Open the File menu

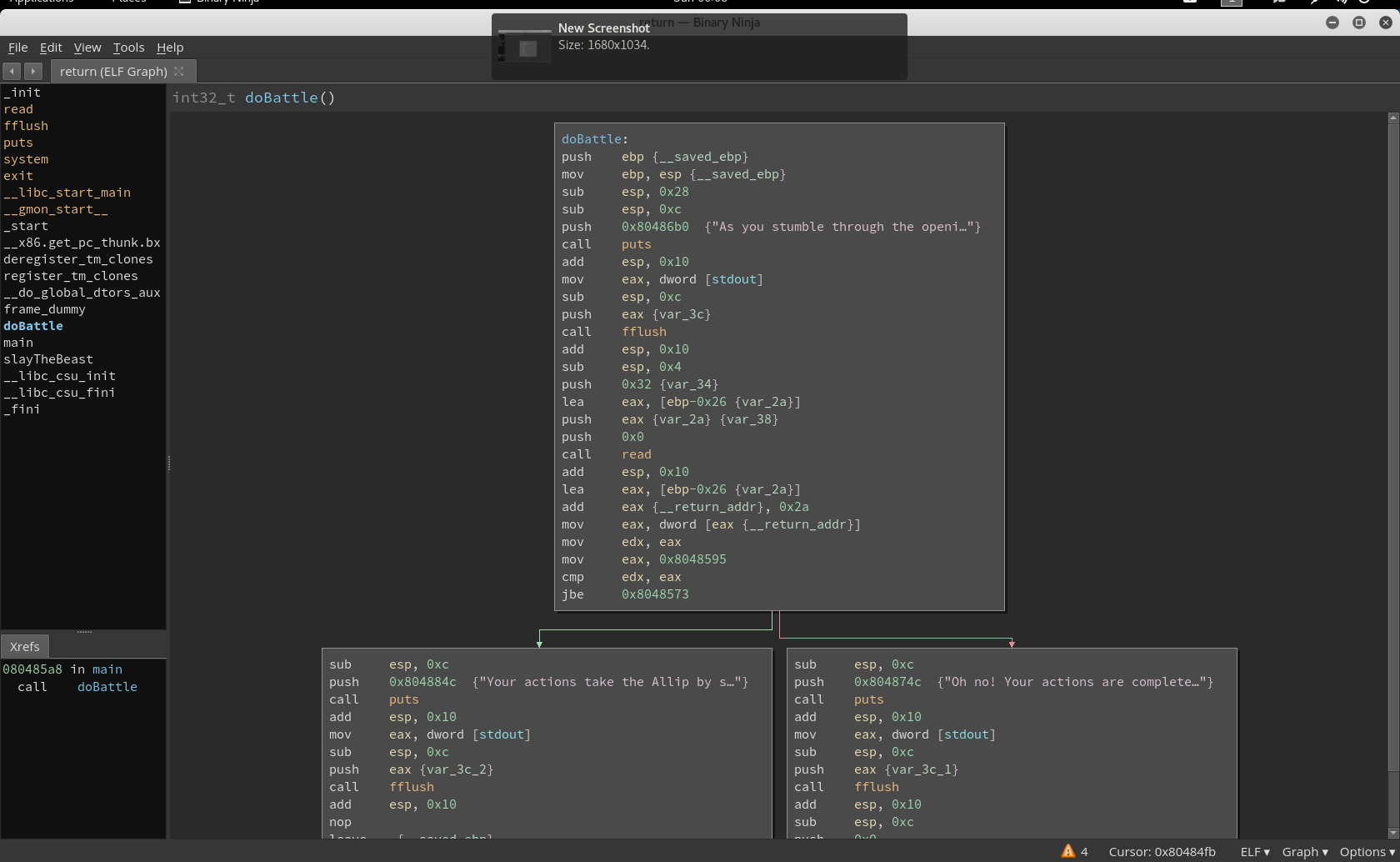[x=17, y=48]
